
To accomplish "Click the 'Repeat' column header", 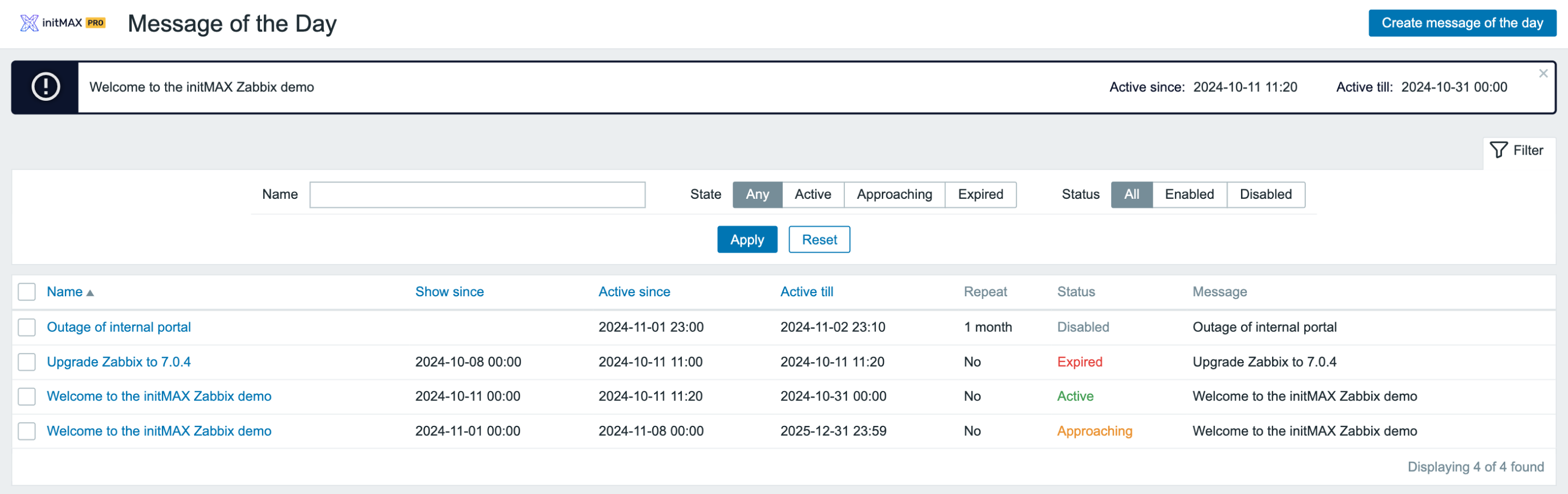I will (x=985, y=292).
